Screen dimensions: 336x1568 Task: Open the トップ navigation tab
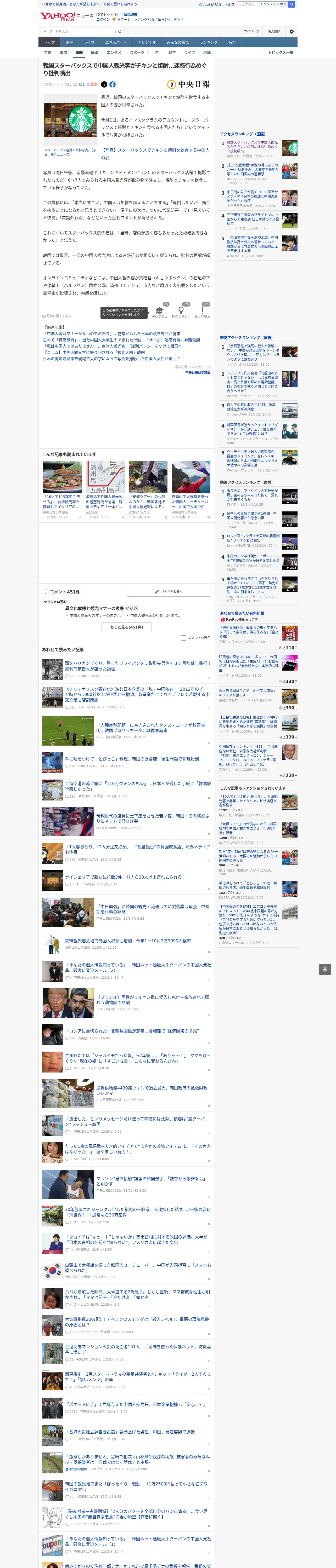click(49, 43)
